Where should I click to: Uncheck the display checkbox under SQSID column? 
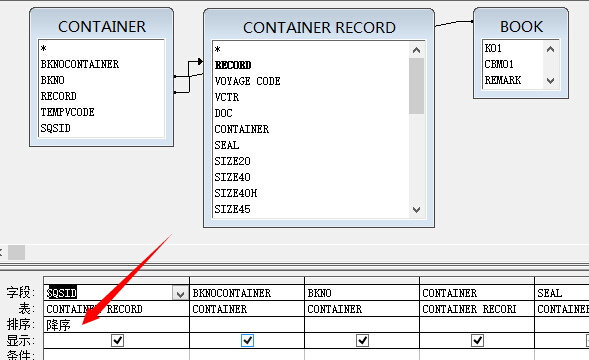tap(118, 340)
